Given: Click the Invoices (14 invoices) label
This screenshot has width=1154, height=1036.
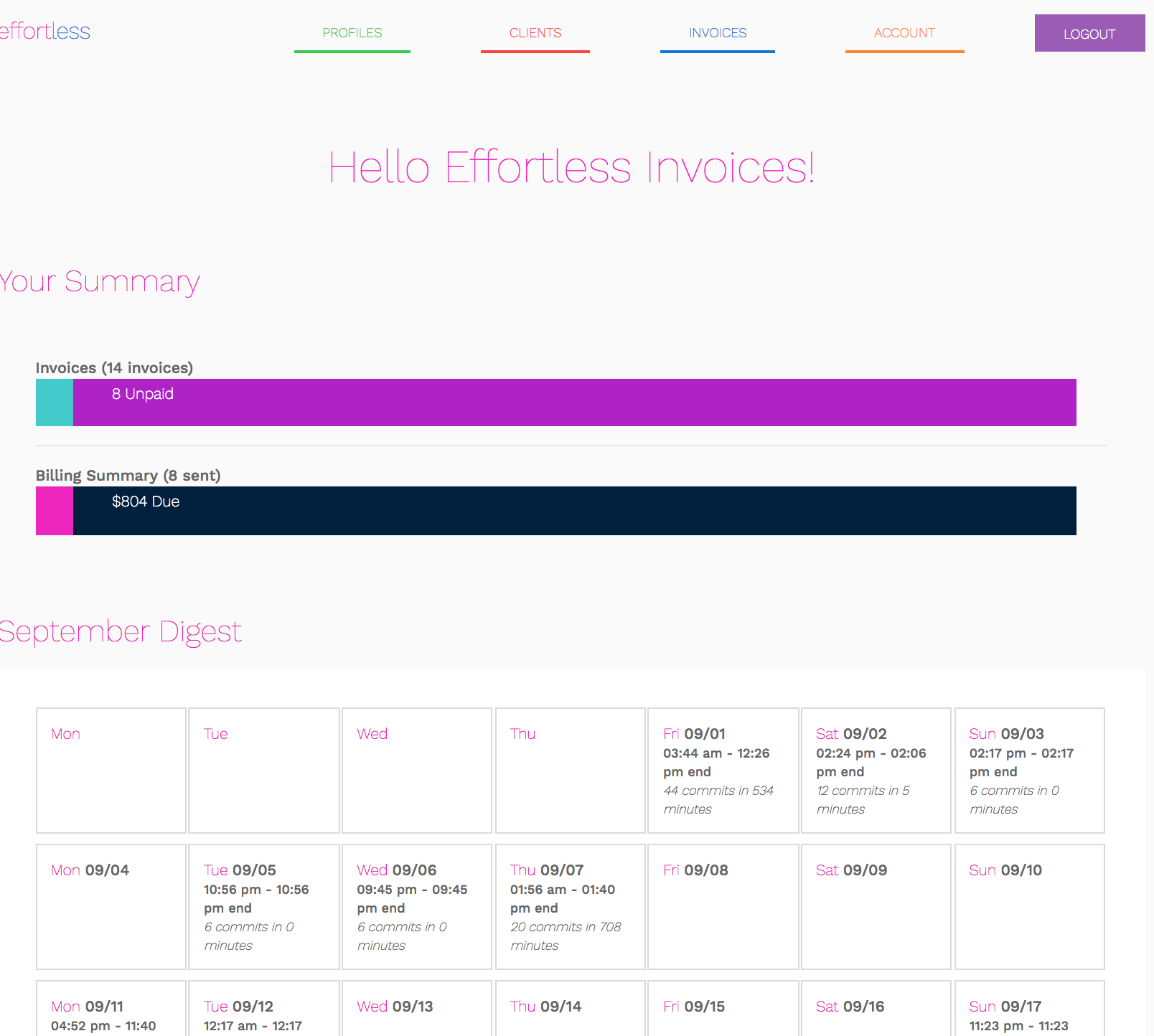Looking at the screenshot, I should point(114,367).
